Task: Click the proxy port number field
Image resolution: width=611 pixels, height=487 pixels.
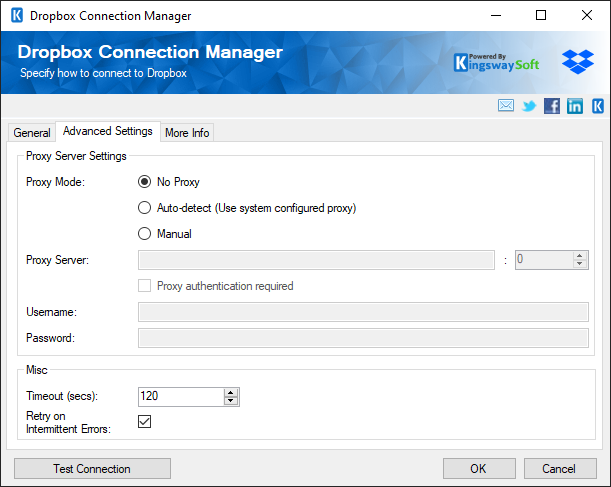Action: tap(544, 260)
